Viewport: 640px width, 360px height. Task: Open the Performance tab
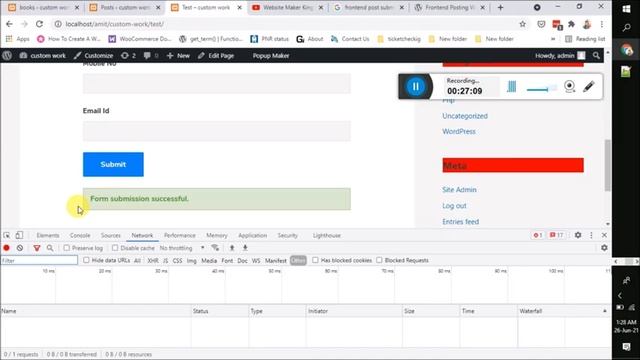click(180, 236)
